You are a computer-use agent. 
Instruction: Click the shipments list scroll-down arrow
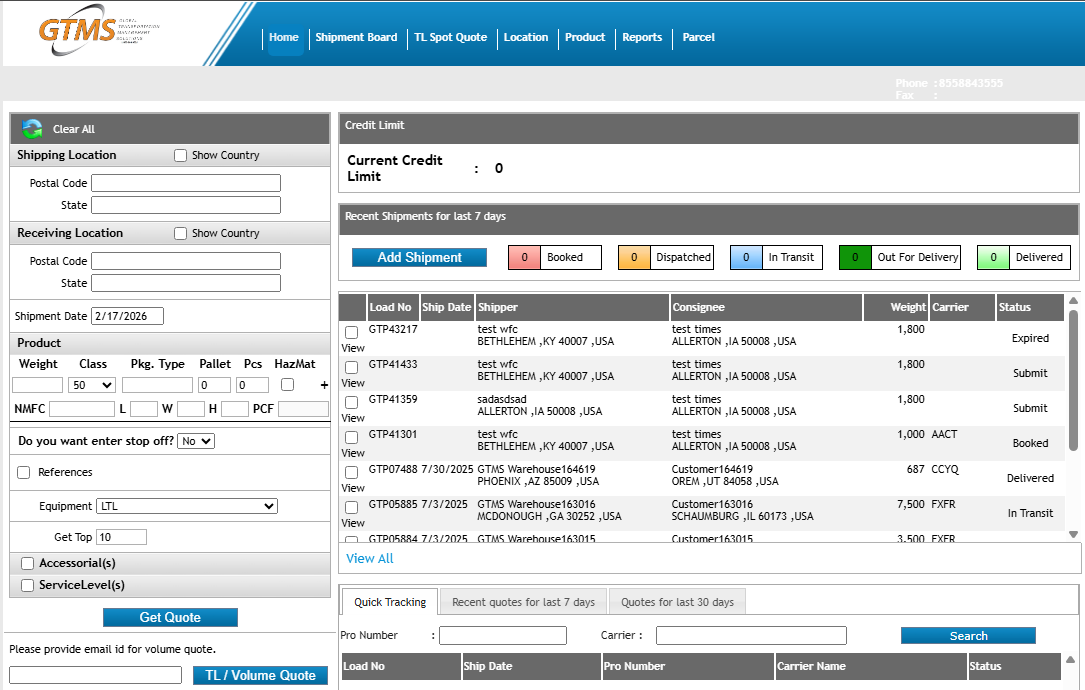tap(1073, 534)
